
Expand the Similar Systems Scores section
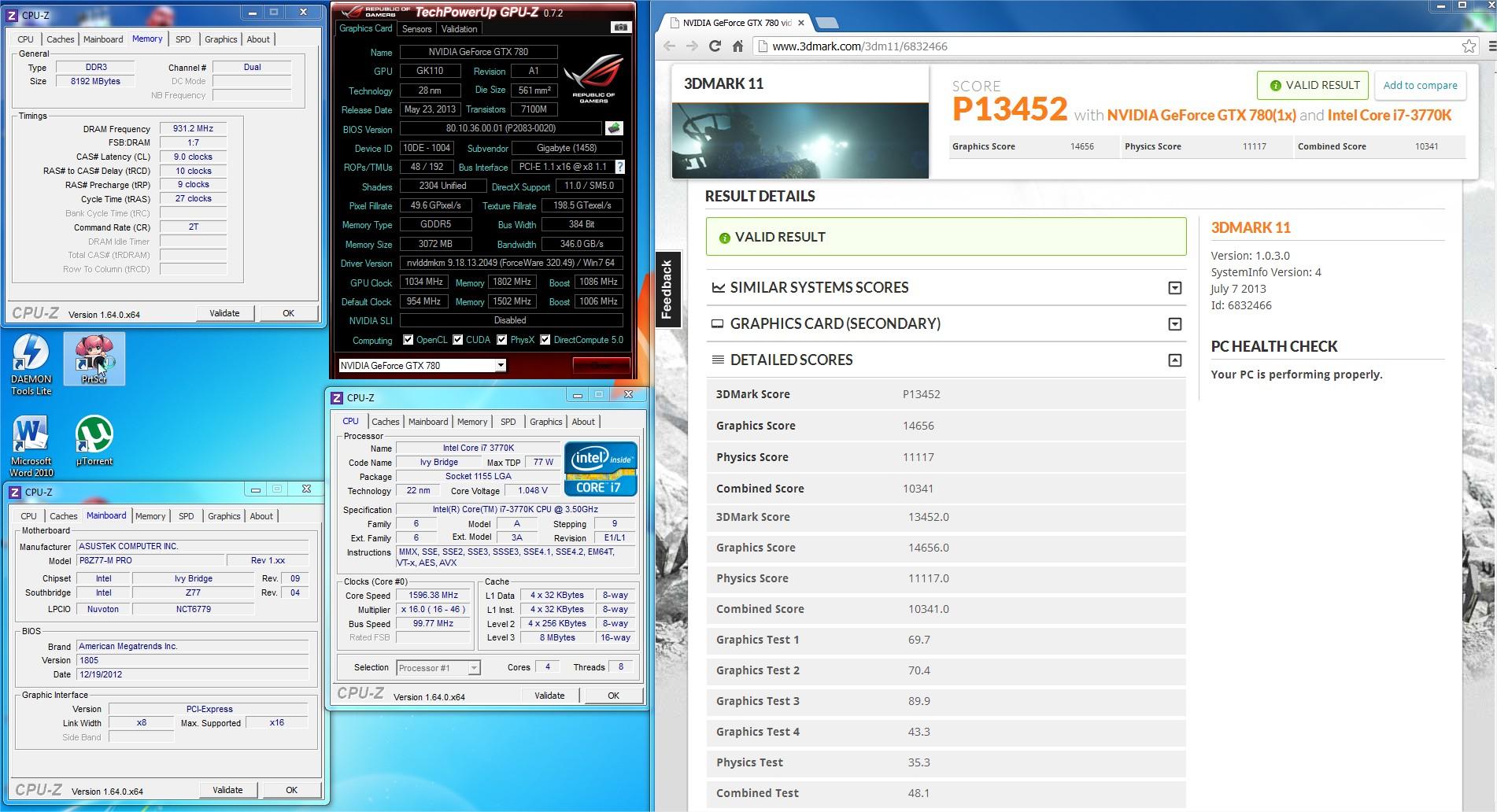click(x=1174, y=288)
